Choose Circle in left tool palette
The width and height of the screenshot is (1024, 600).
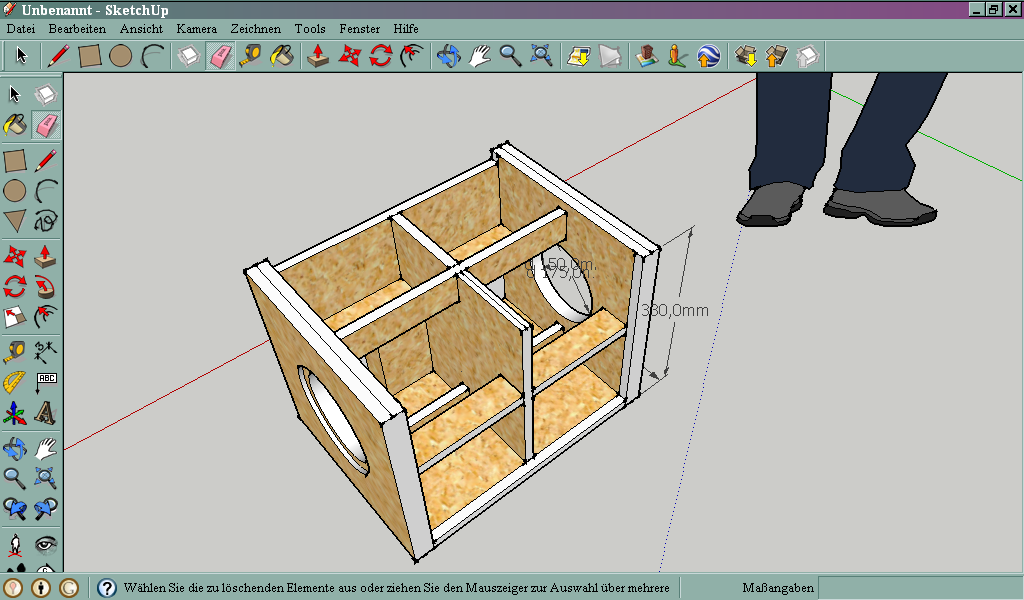click(x=15, y=191)
